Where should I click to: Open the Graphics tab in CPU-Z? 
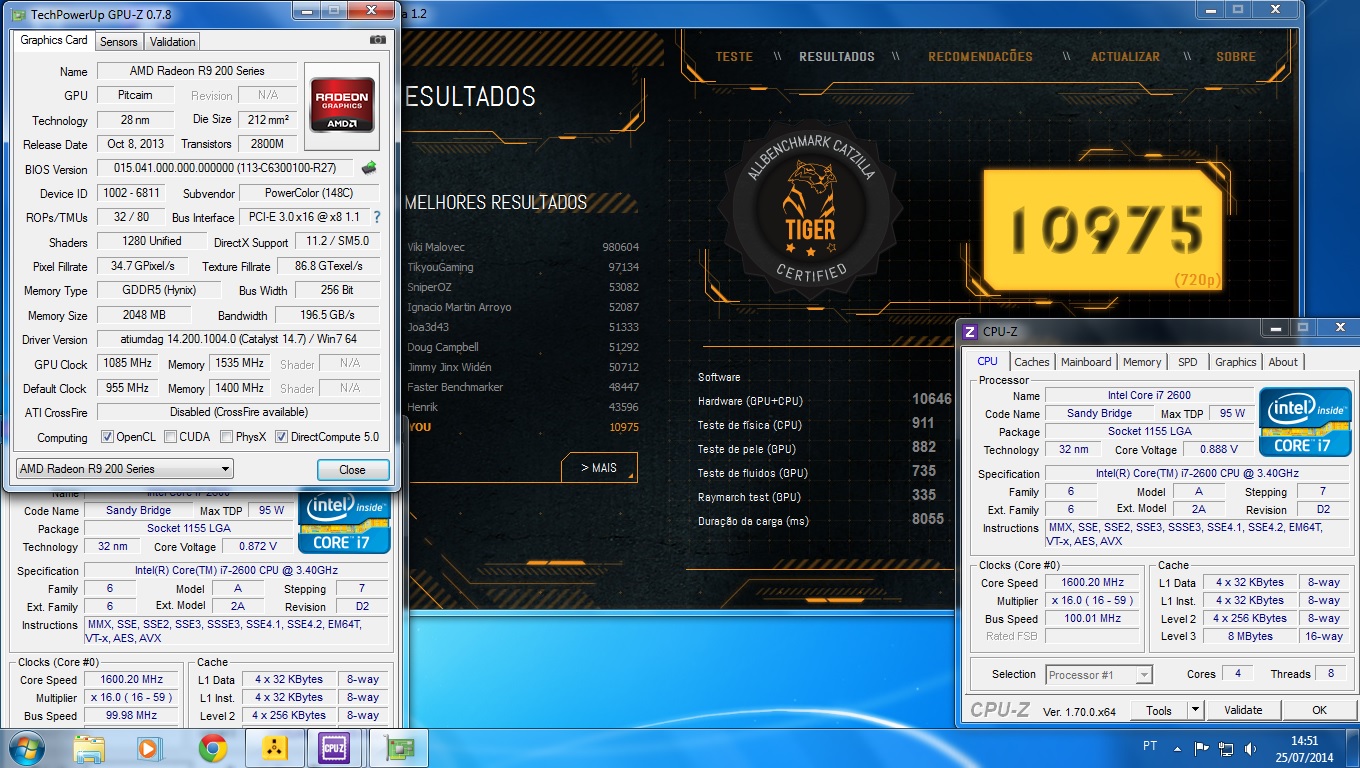pos(1236,362)
